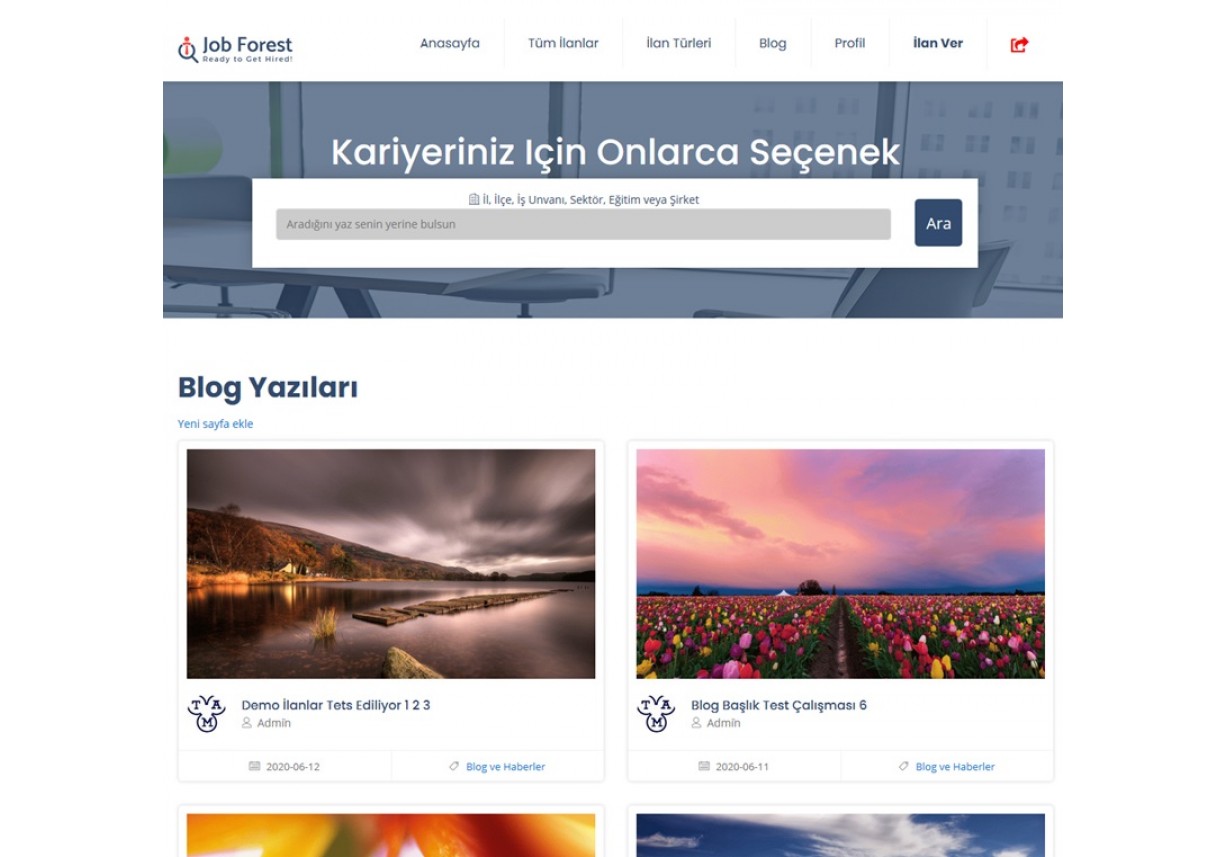Viewport: 1227px width, 857px height.
Task: Open the Profil menu item
Action: coord(849,43)
